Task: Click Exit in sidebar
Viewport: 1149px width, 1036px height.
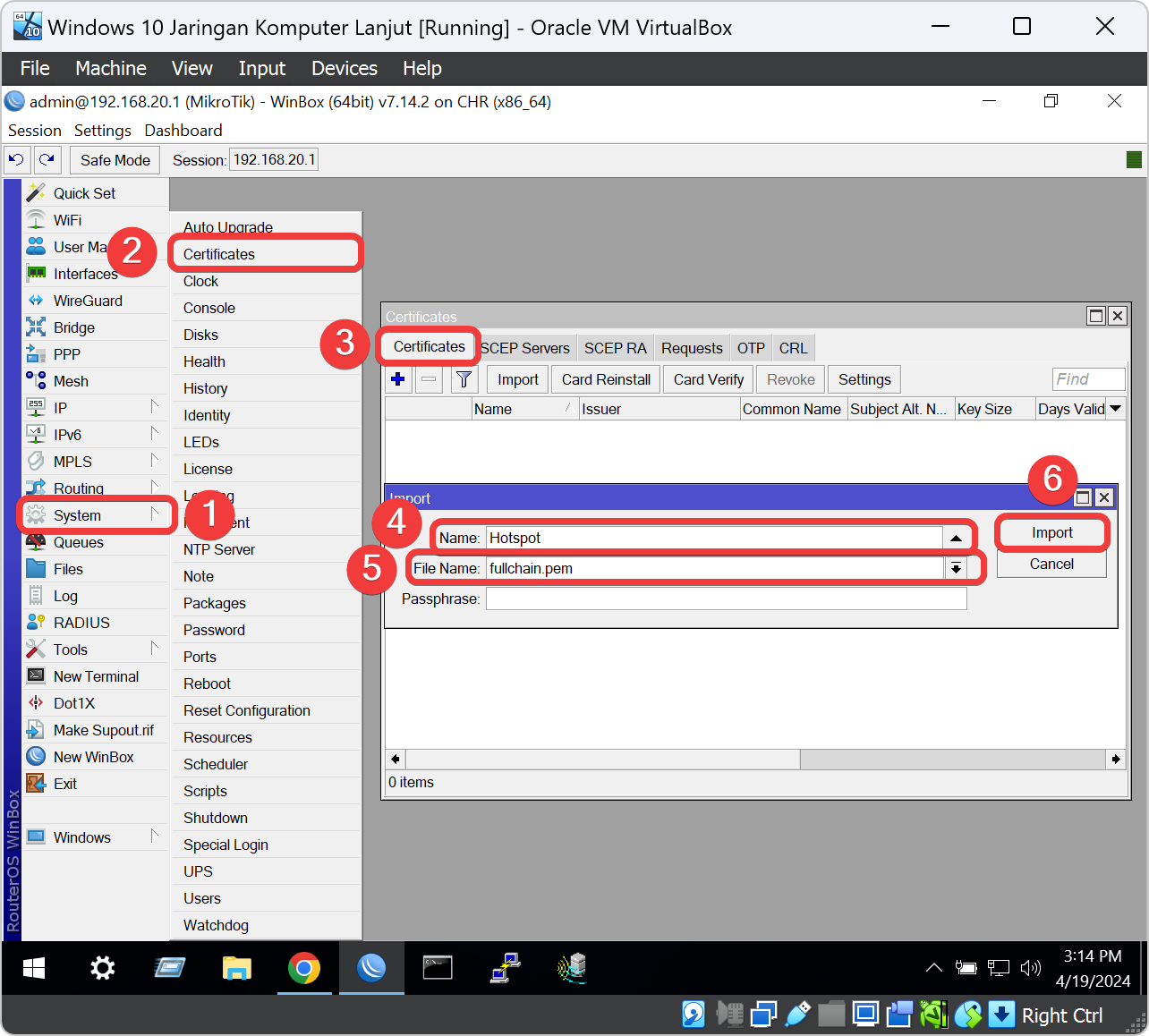Action: pyautogui.click(x=64, y=784)
